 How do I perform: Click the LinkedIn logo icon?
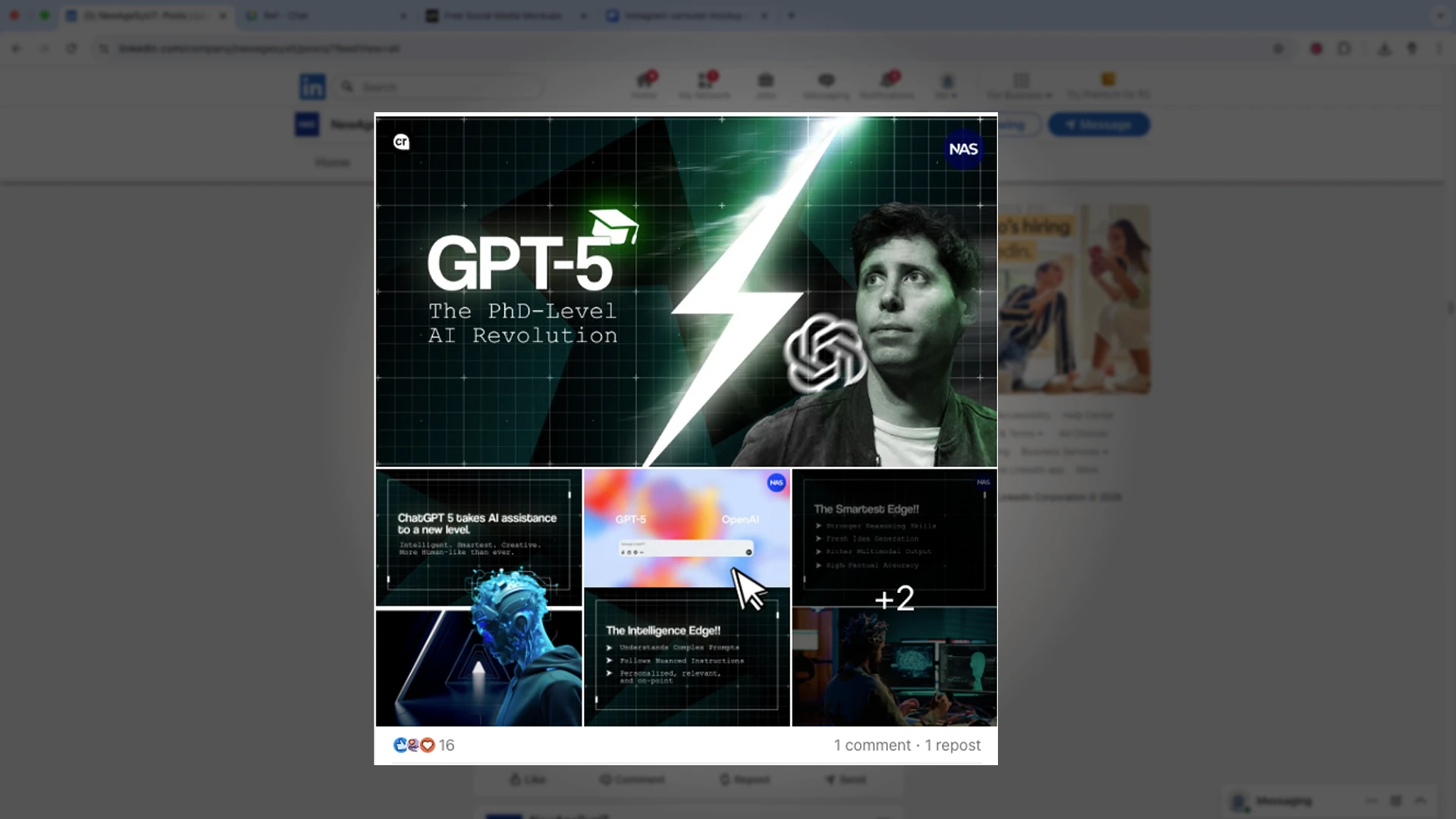click(312, 86)
